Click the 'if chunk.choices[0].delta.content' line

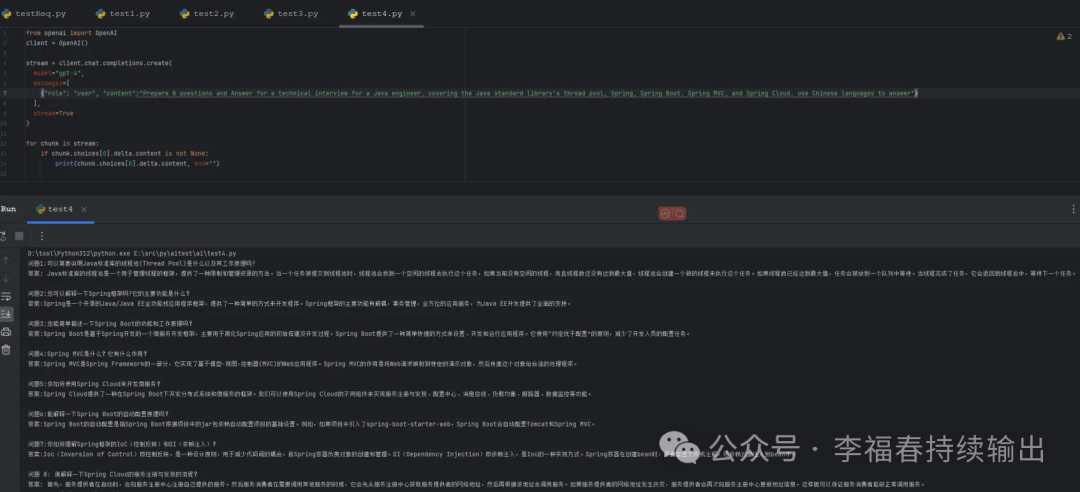124,153
